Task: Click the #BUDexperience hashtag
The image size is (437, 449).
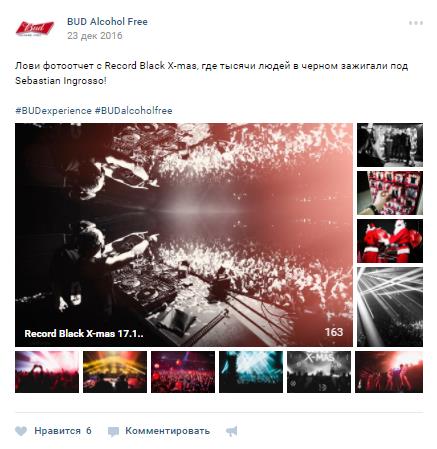Action: (x=53, y=111)
